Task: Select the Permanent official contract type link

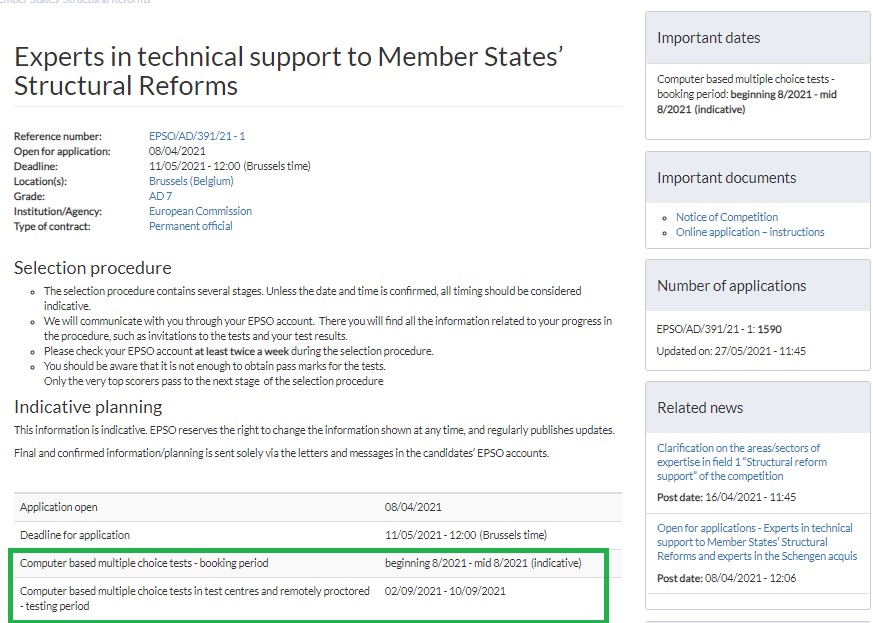Action: [x=190, y=226]
